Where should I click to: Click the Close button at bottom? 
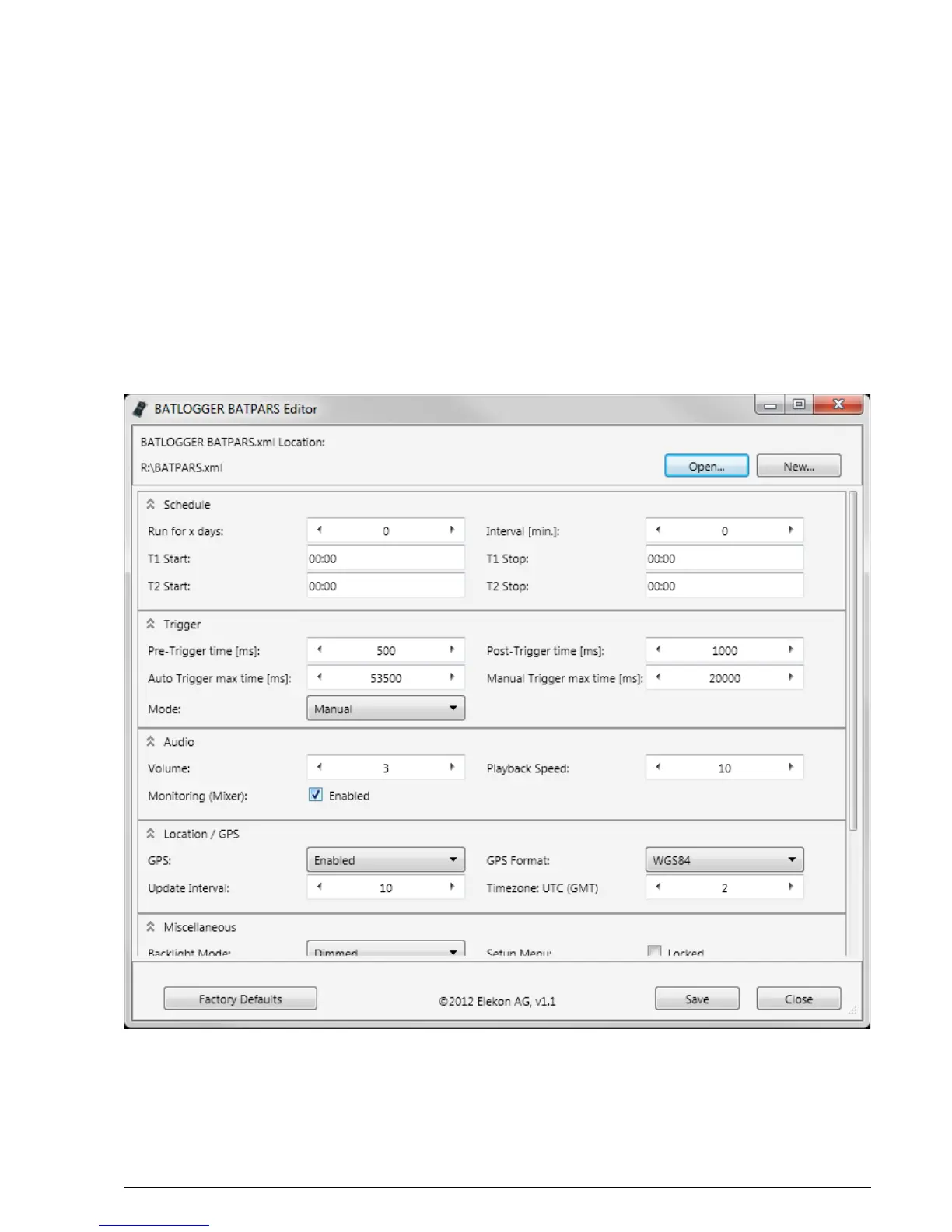[x=799, y=999]
